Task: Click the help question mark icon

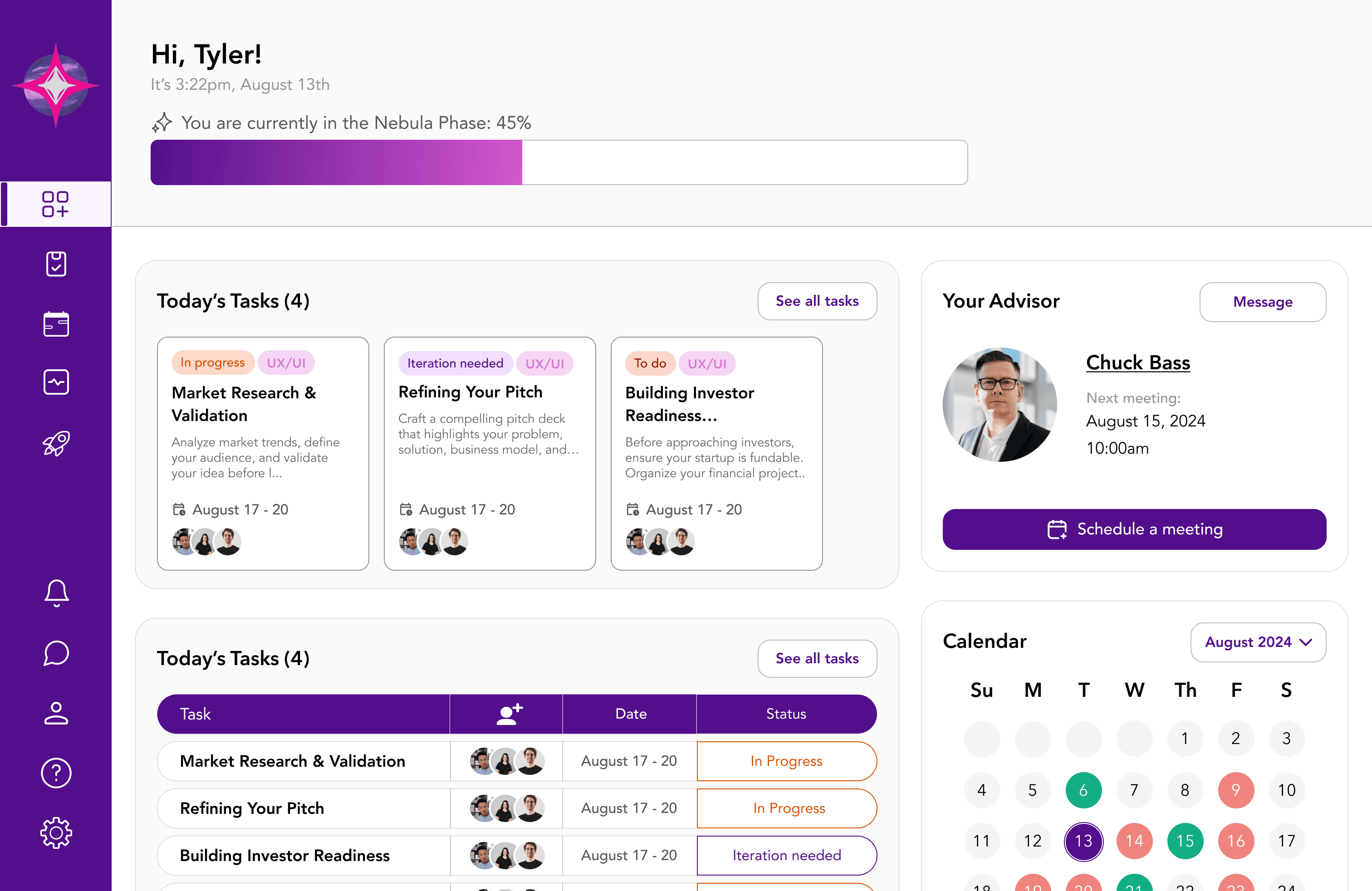Action: 56,773
